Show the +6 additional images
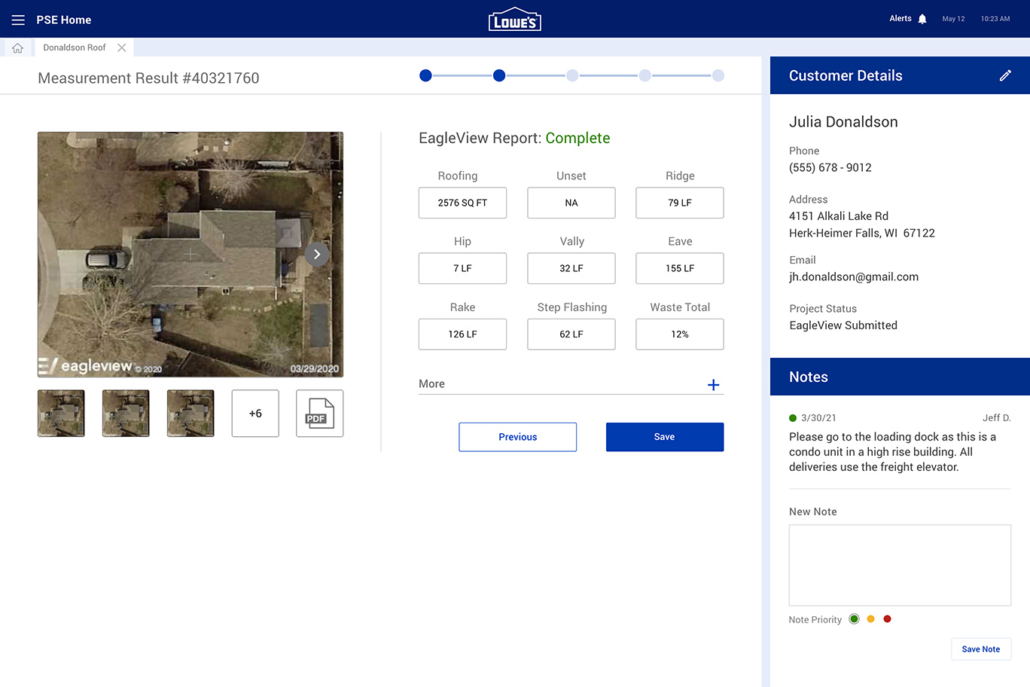 point(255,413)
